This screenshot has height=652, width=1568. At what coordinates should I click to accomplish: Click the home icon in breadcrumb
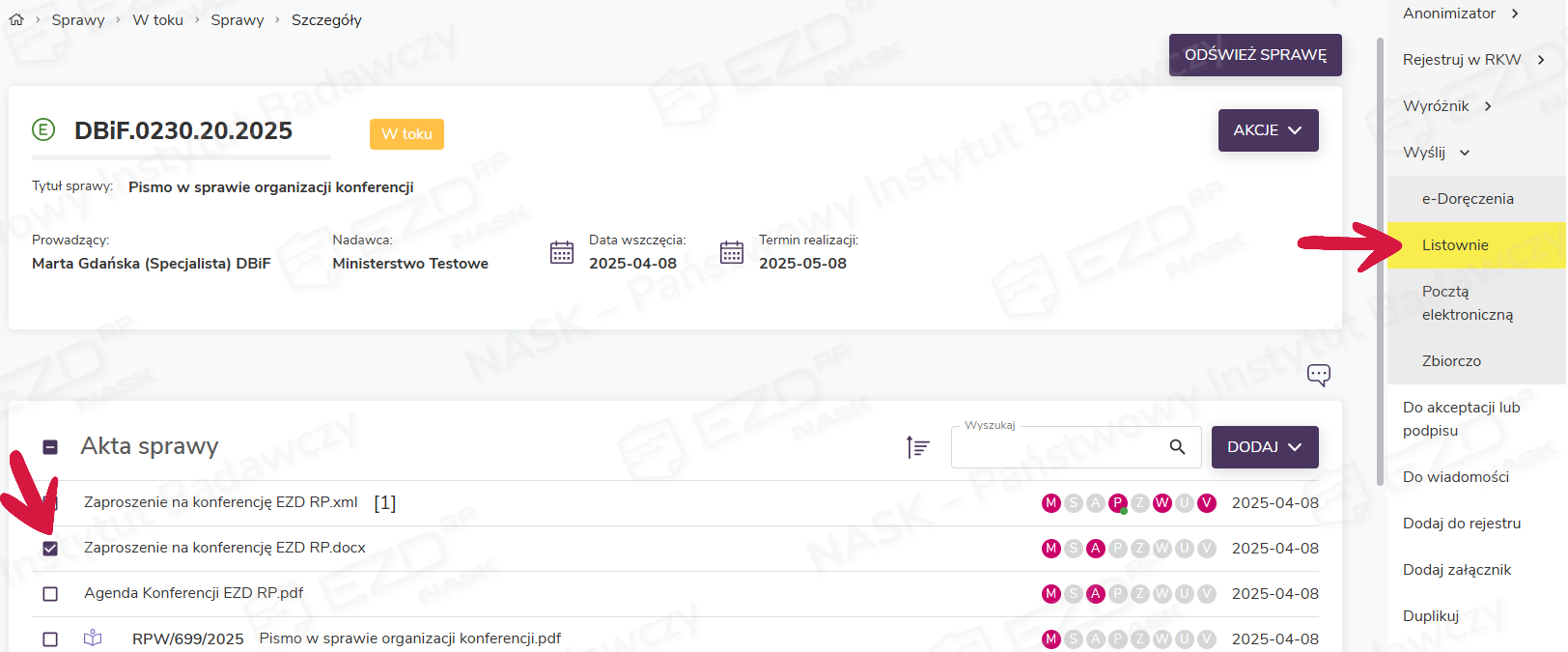pos(16,19)
